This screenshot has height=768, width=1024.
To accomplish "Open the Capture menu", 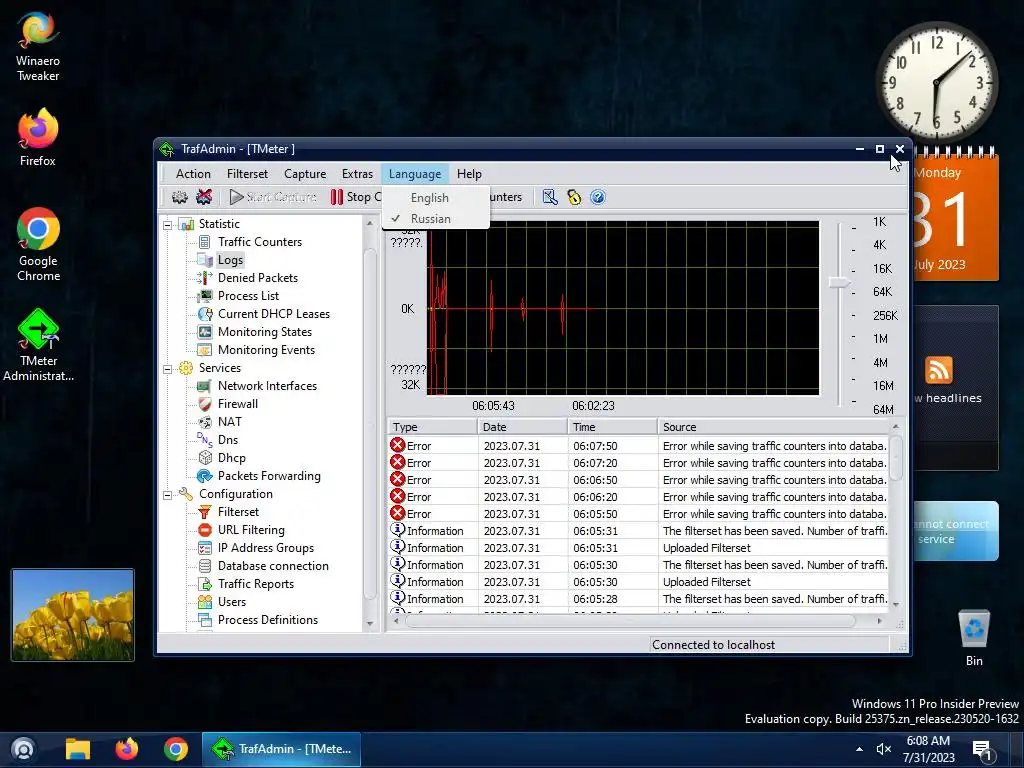I will tap(305, 174).
